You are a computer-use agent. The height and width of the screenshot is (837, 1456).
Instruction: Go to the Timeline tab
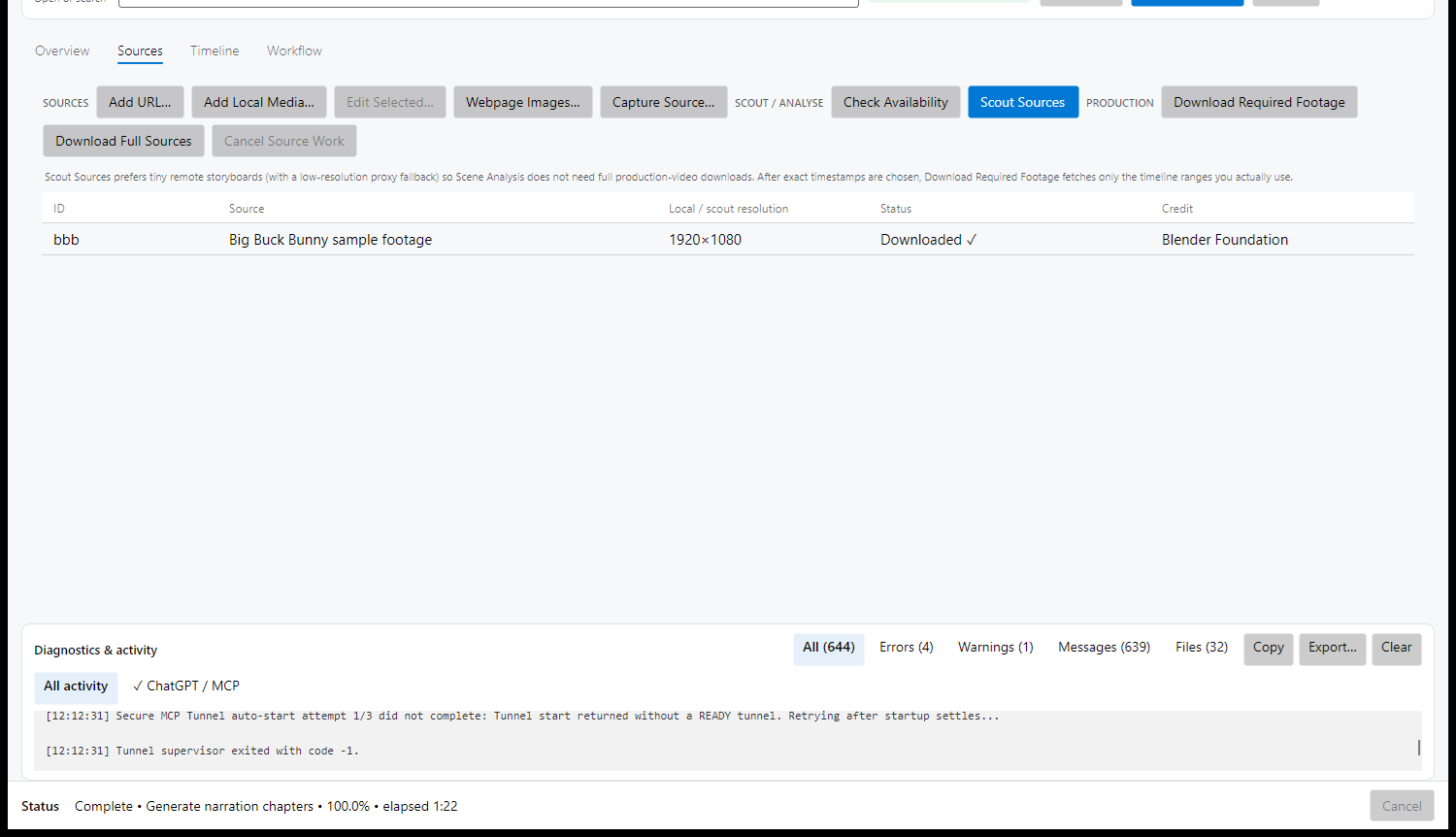[215, 50]
